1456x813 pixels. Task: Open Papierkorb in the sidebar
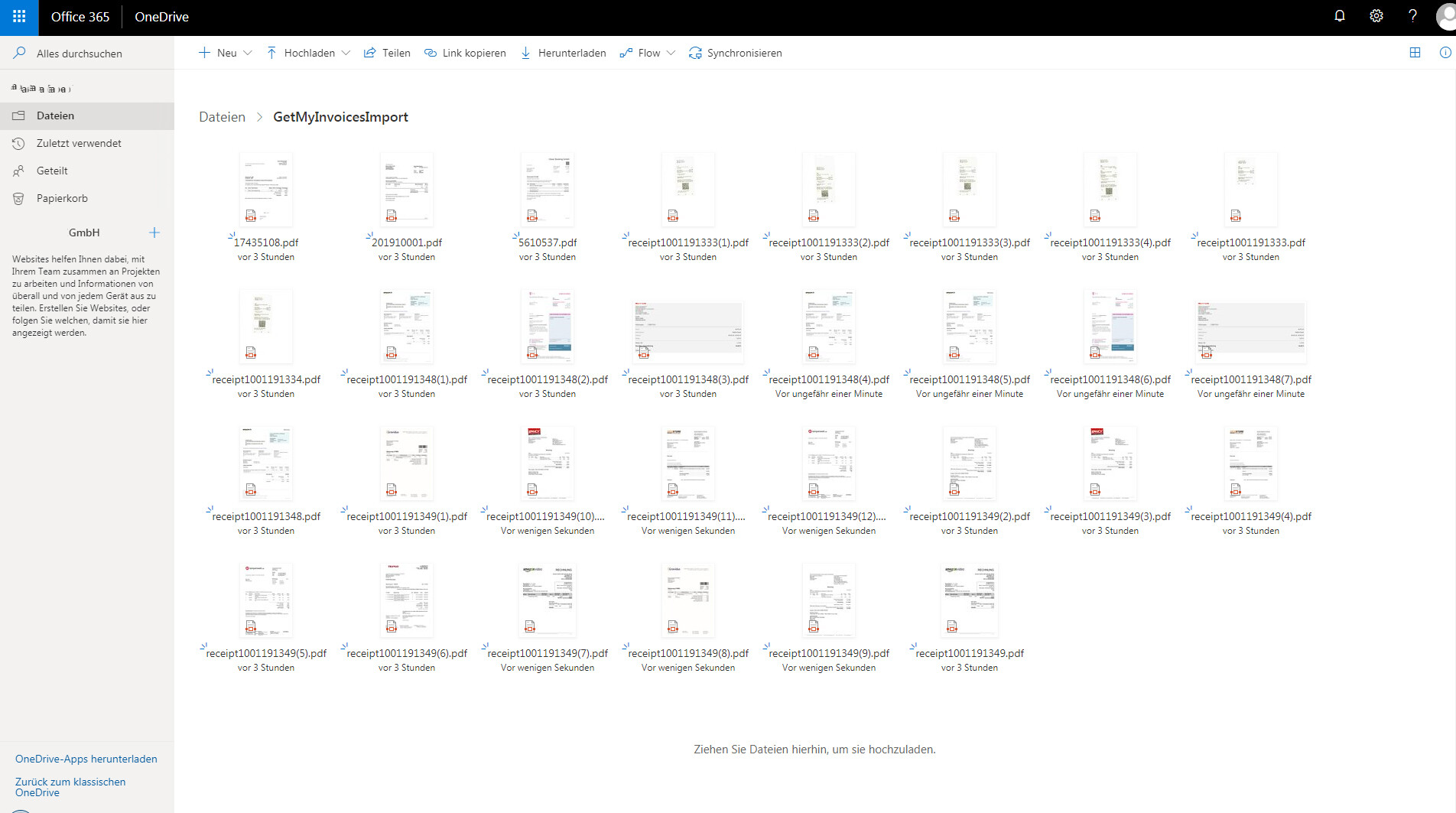point(87,198)
